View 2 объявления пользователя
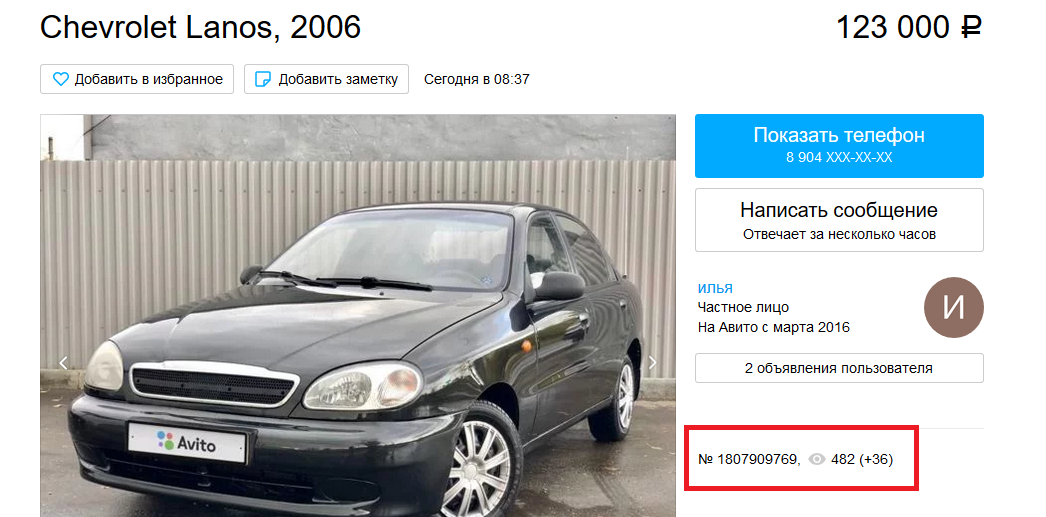 pos(839,368)
